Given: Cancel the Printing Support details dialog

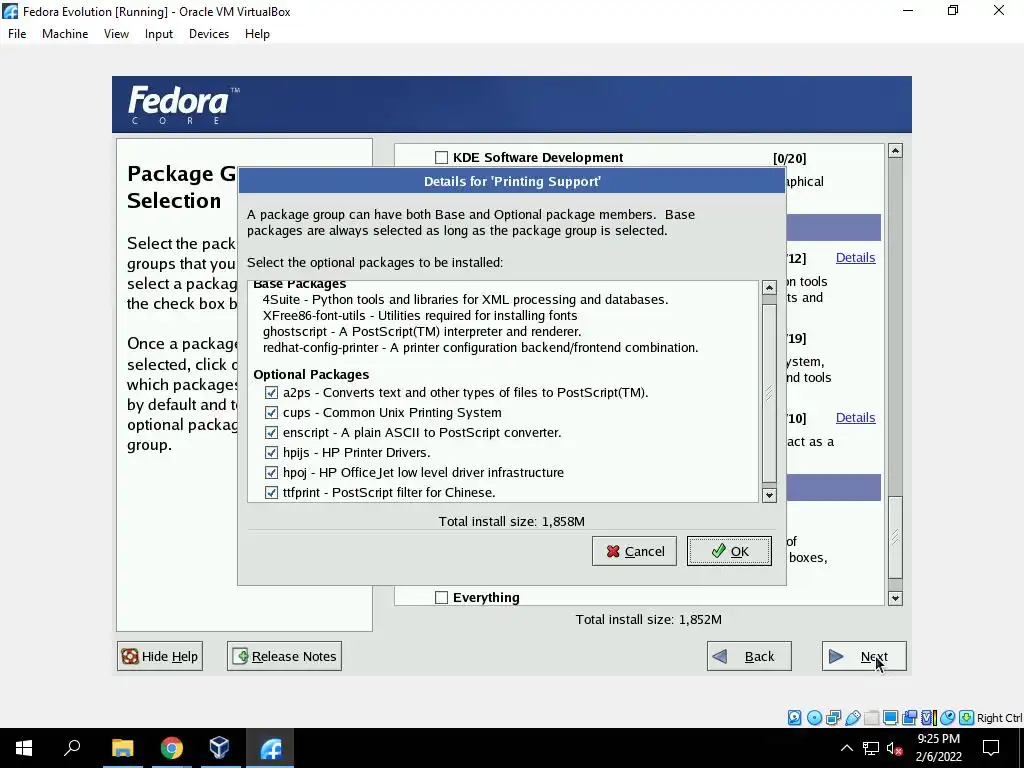Looking at the screenshot, I should (634, 551).
